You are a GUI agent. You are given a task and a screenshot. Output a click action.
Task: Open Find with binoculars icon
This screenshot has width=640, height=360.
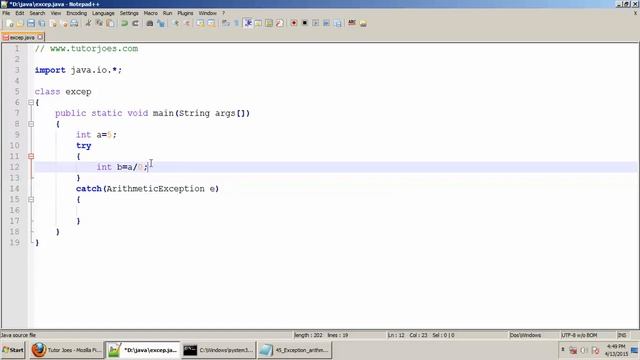pos(150,23)
